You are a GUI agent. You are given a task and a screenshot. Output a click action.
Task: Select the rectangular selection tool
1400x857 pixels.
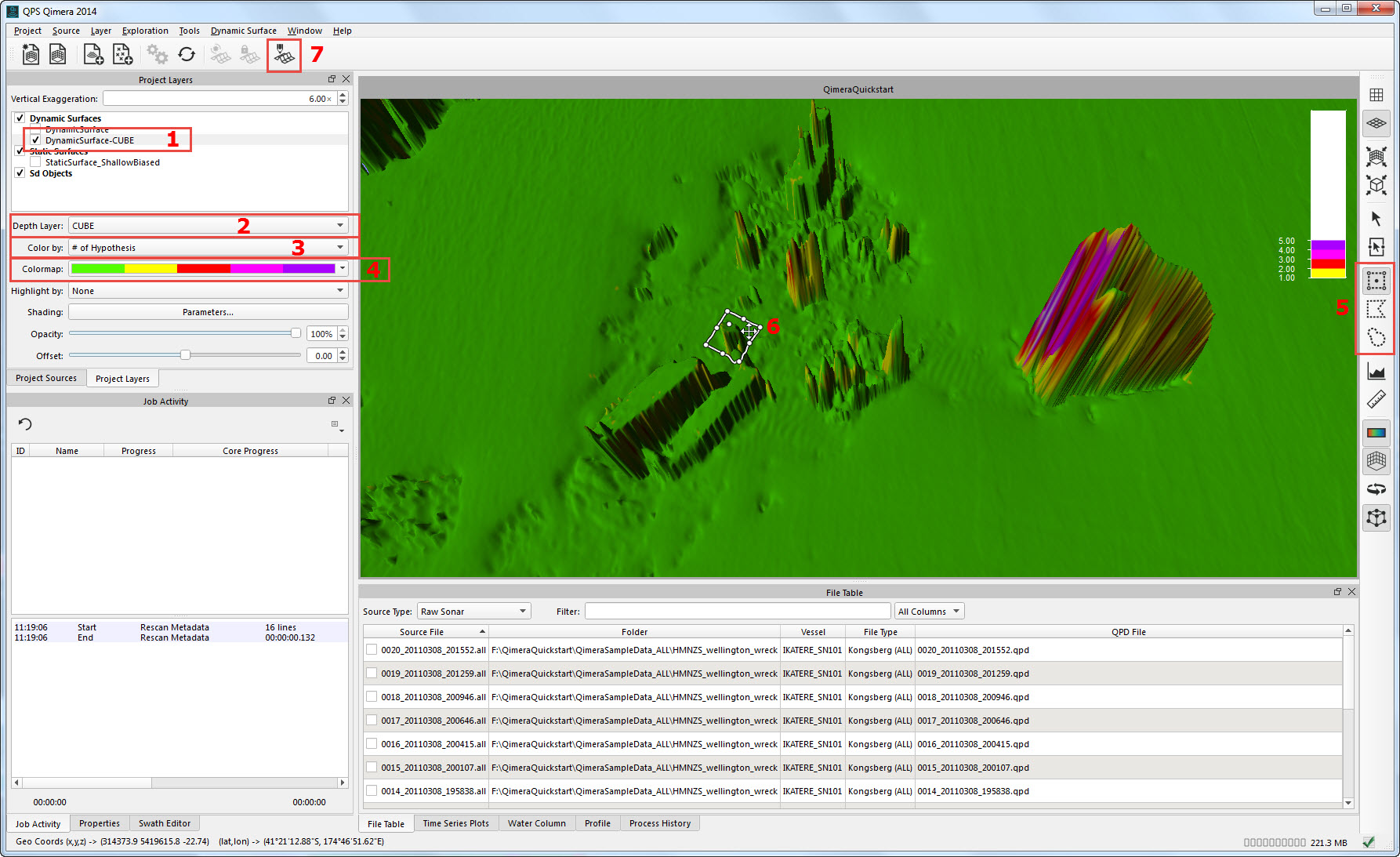click(x=1376, y=281)
